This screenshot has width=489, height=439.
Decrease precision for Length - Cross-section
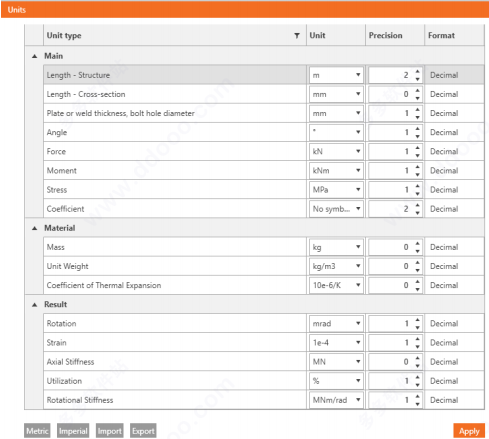(417, 98)
